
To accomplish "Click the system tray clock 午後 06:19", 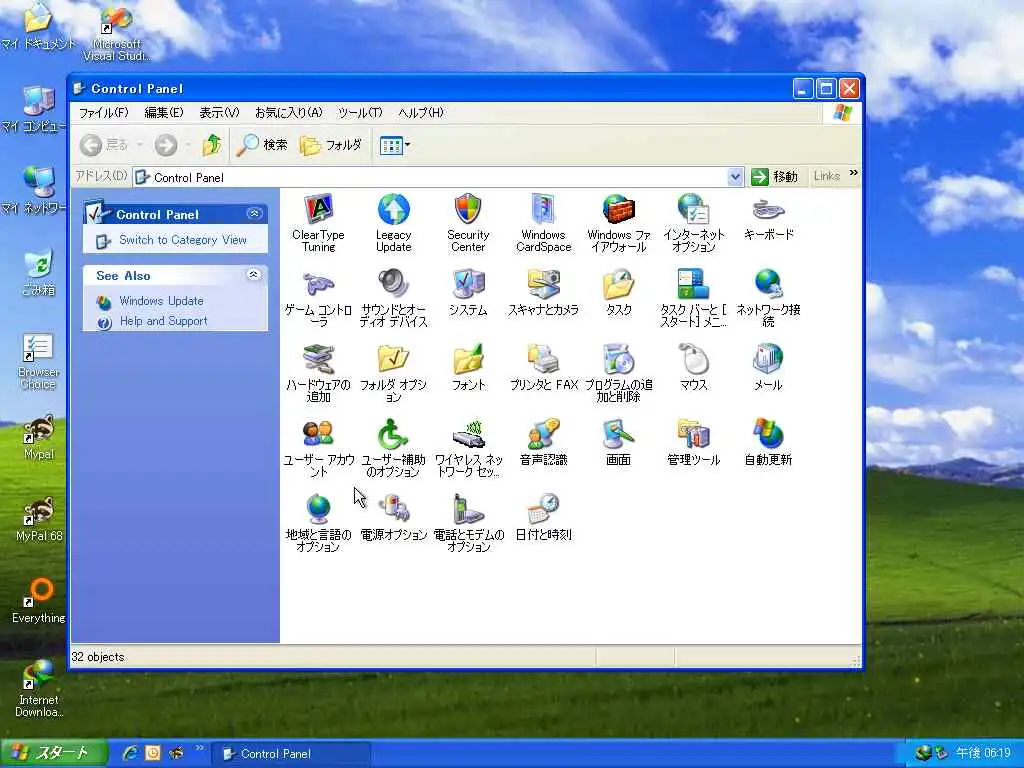I will 984,754.
